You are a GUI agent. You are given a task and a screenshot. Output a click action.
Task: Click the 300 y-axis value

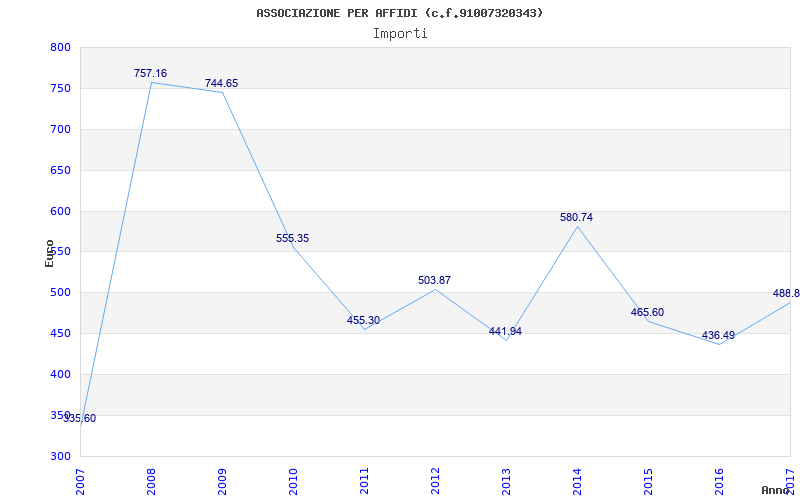[60, 456]
